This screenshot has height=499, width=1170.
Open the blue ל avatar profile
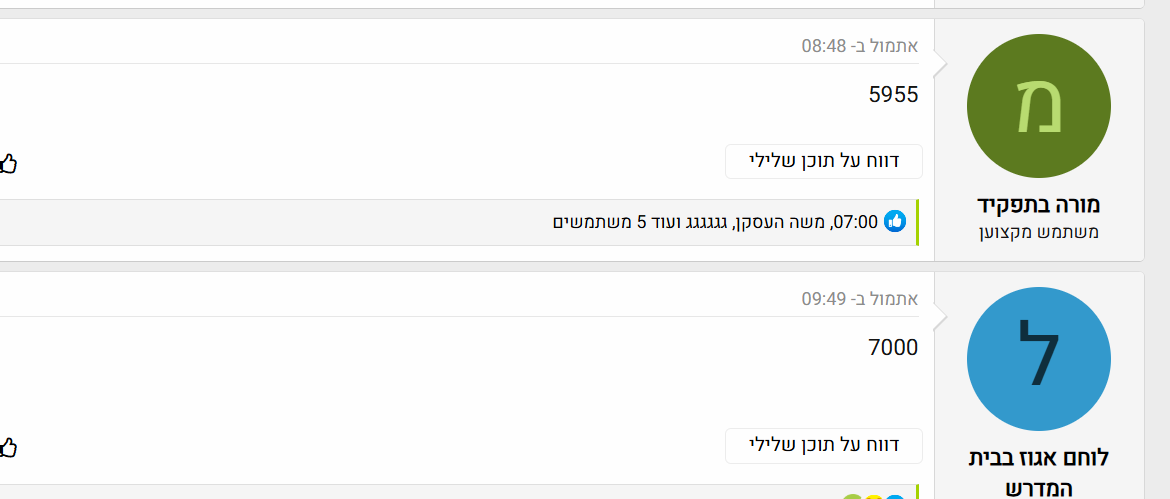(1039, 360)
